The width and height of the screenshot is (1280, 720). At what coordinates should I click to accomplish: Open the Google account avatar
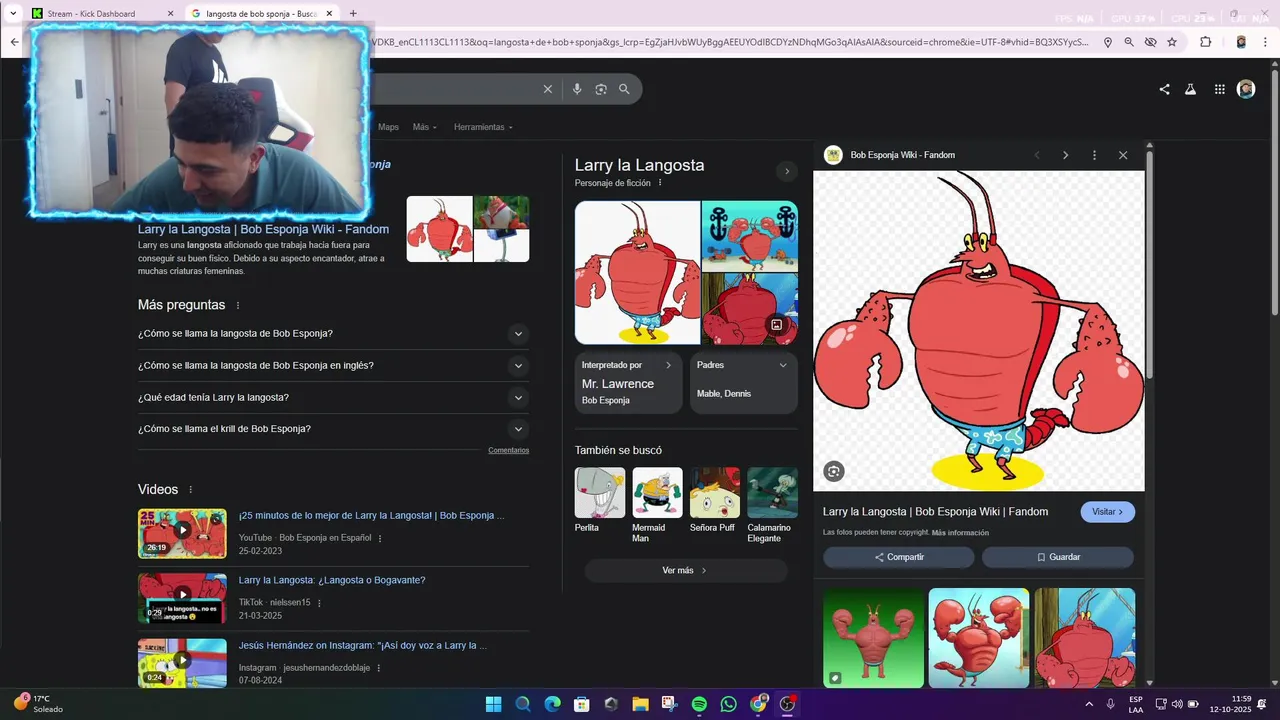coord(1246,89)
